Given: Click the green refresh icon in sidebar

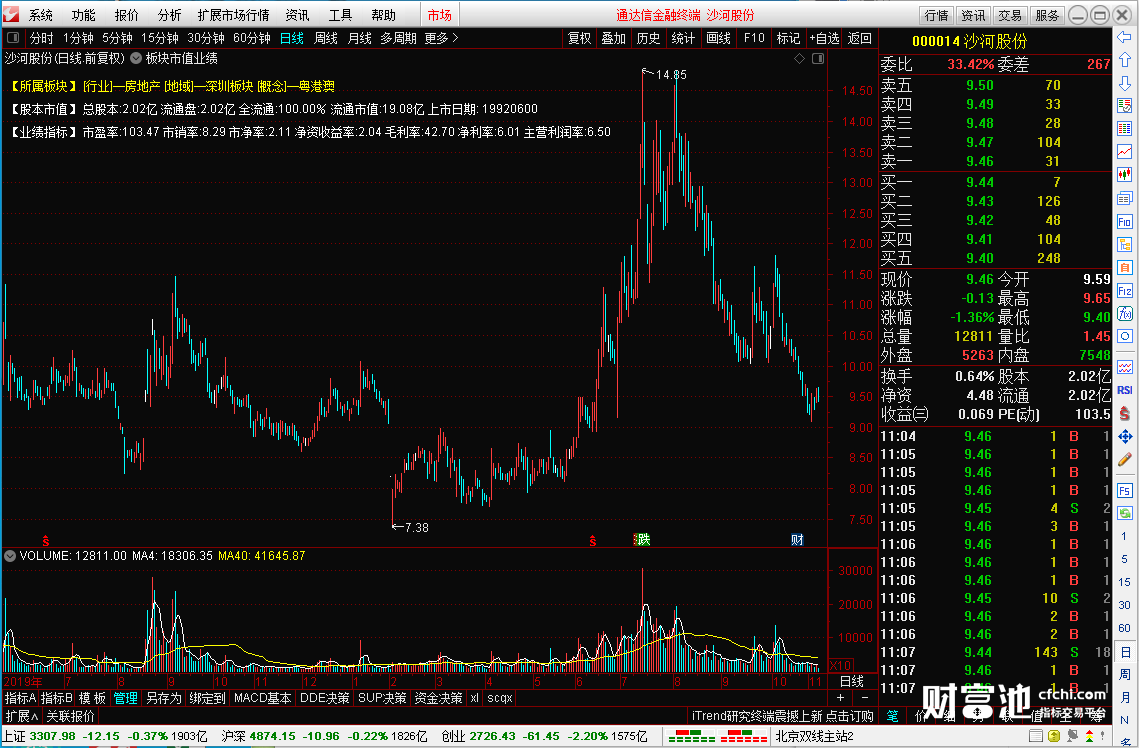Looking at the screenshot, I should (x=1124, y=513).
